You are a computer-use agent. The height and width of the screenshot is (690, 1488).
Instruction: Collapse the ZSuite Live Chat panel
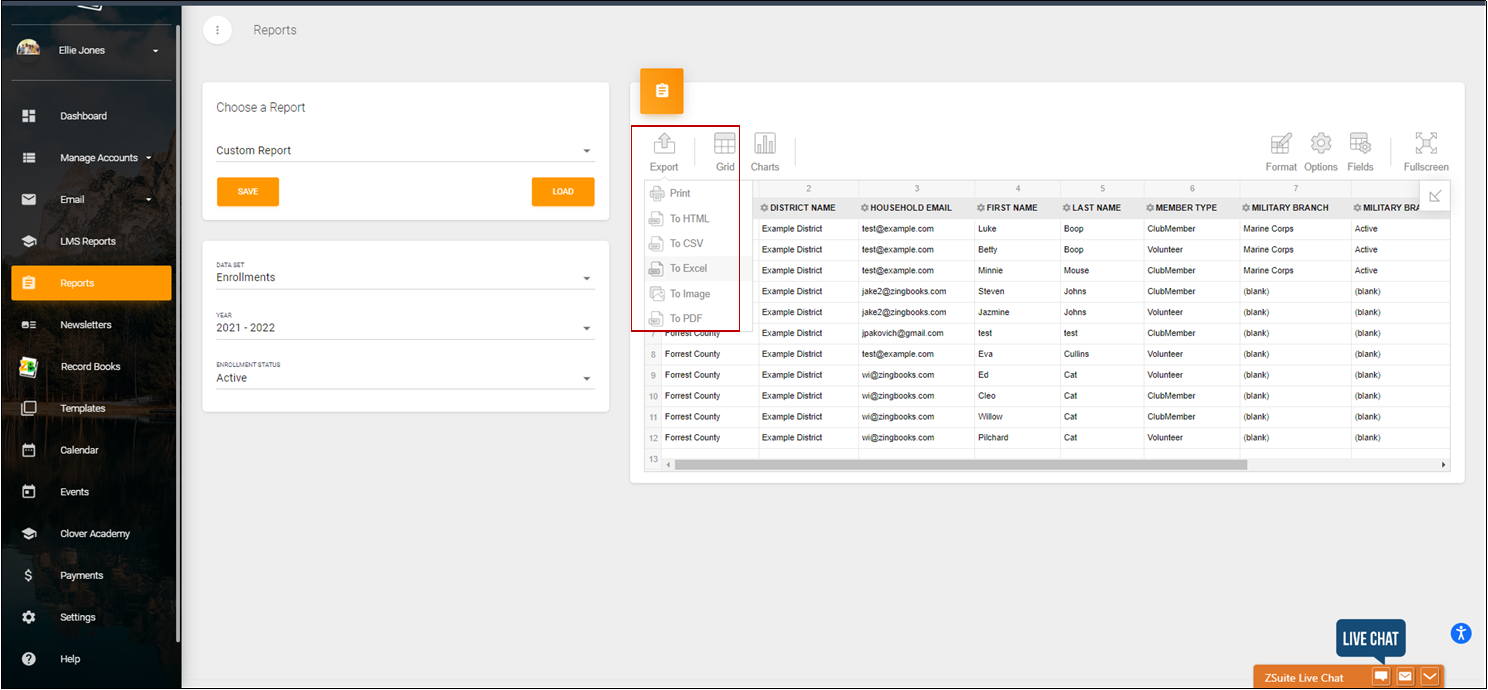(1430, 677)
